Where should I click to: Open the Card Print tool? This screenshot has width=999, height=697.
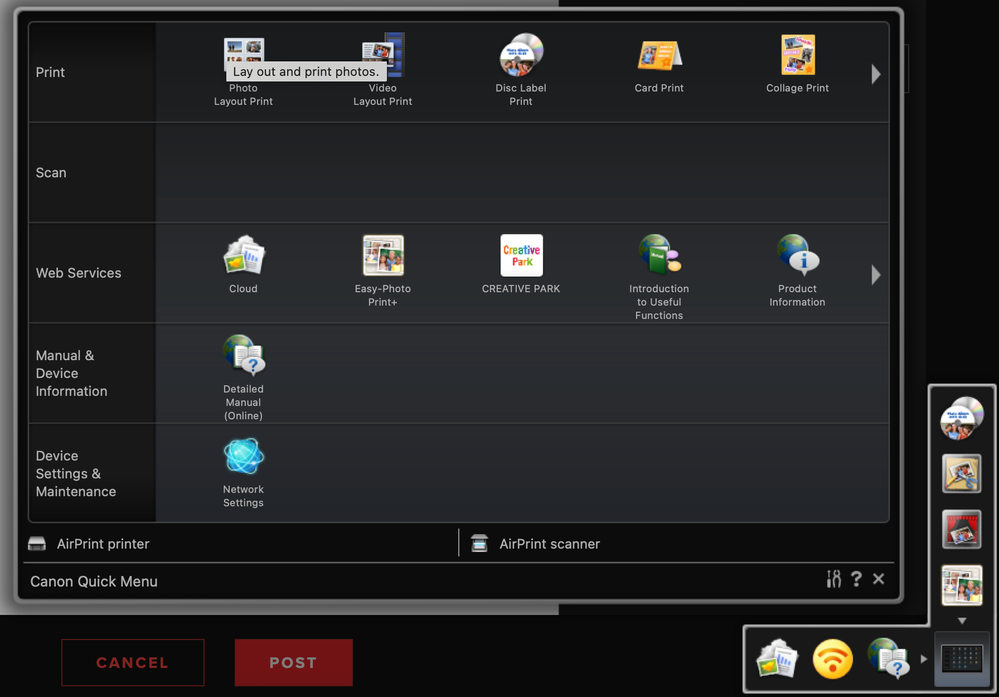(658, 55)
